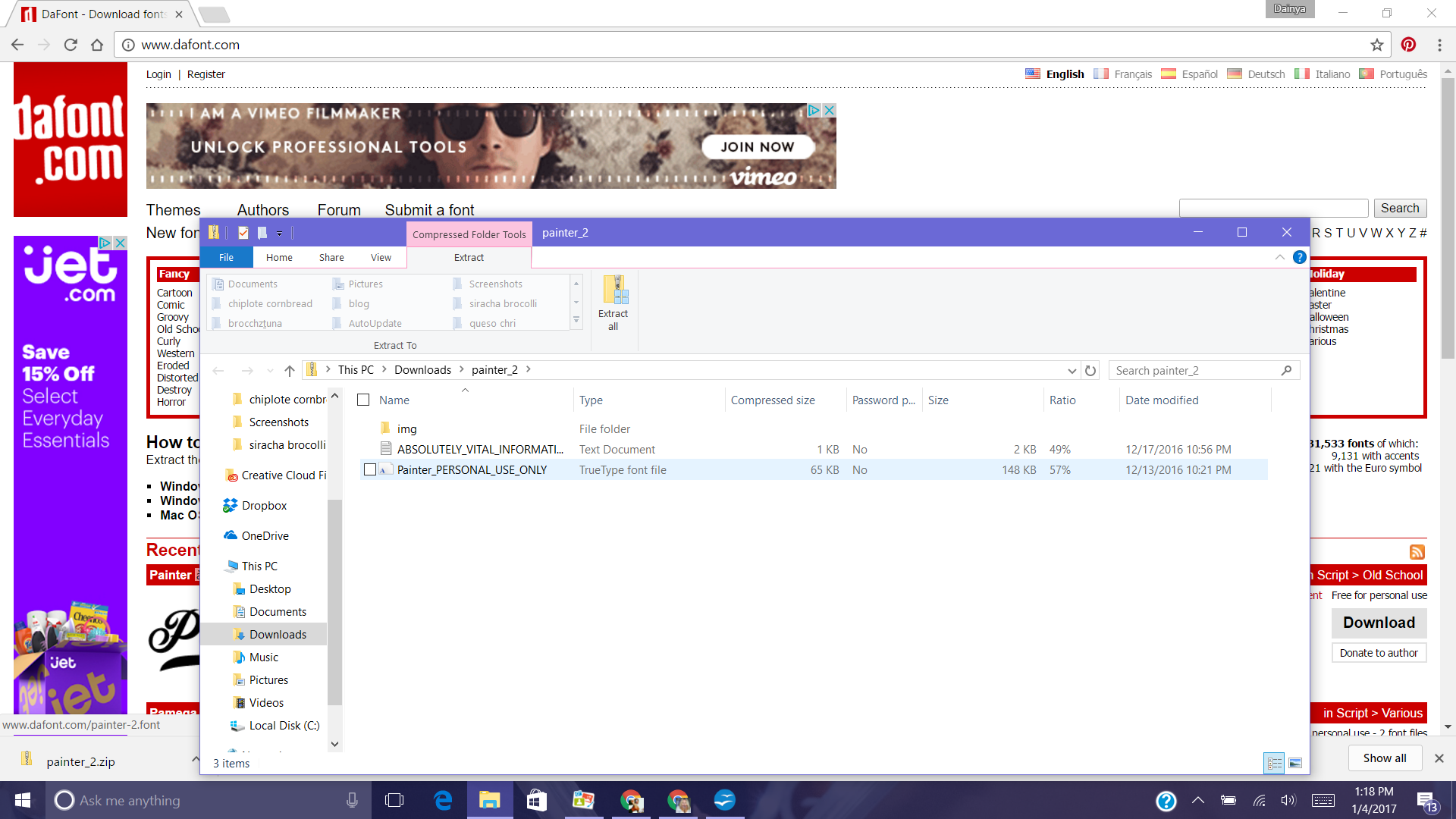Expand the Extract To gallery More arrow
1456x819 pixels.
(x=576, y=321)
